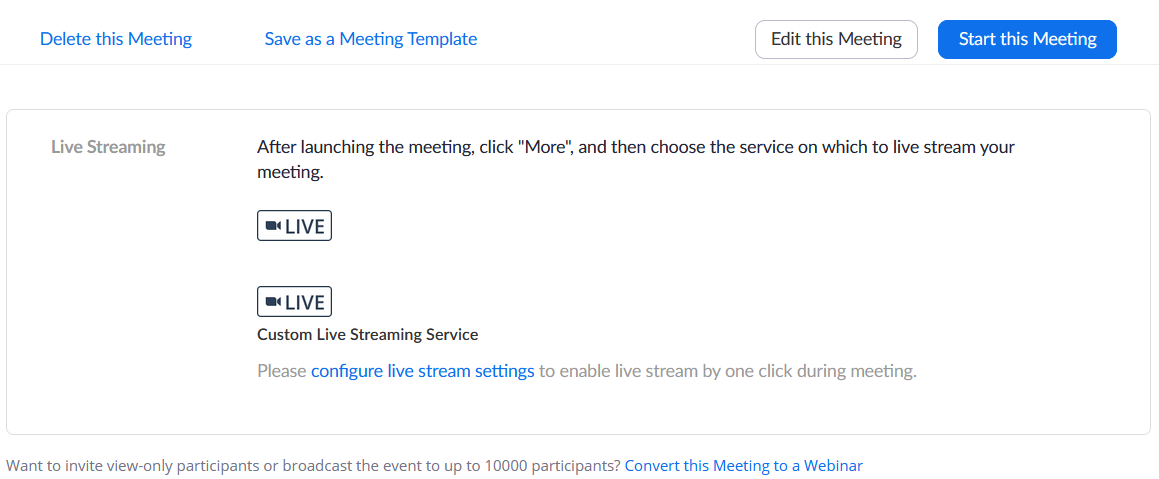
Task: Convert this Meeting to a Webinar
Action: click(x=743, y=465)
